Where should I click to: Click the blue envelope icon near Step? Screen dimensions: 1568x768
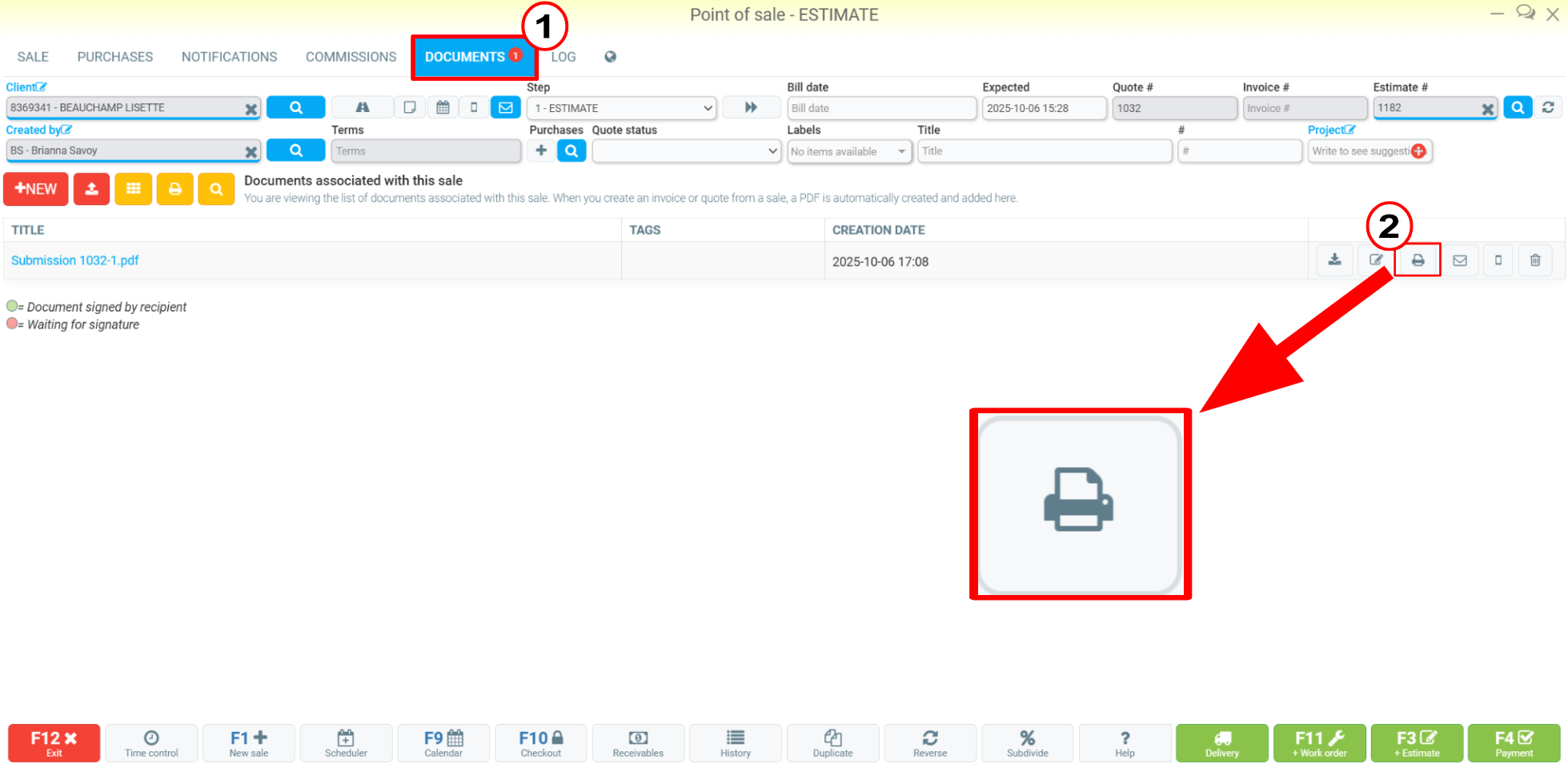tap(506, 107)
